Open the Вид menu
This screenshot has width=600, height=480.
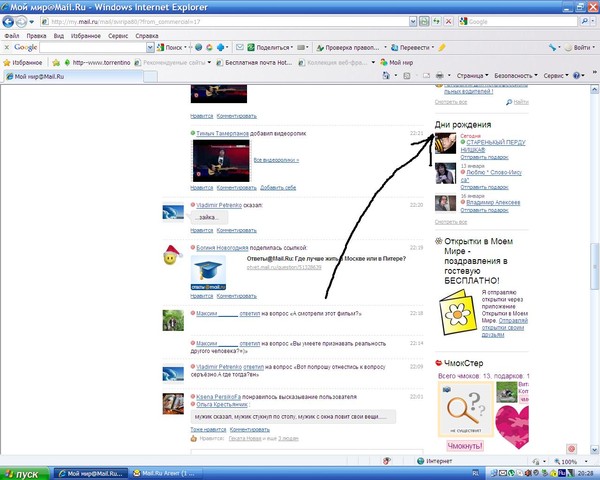[59, 36]
